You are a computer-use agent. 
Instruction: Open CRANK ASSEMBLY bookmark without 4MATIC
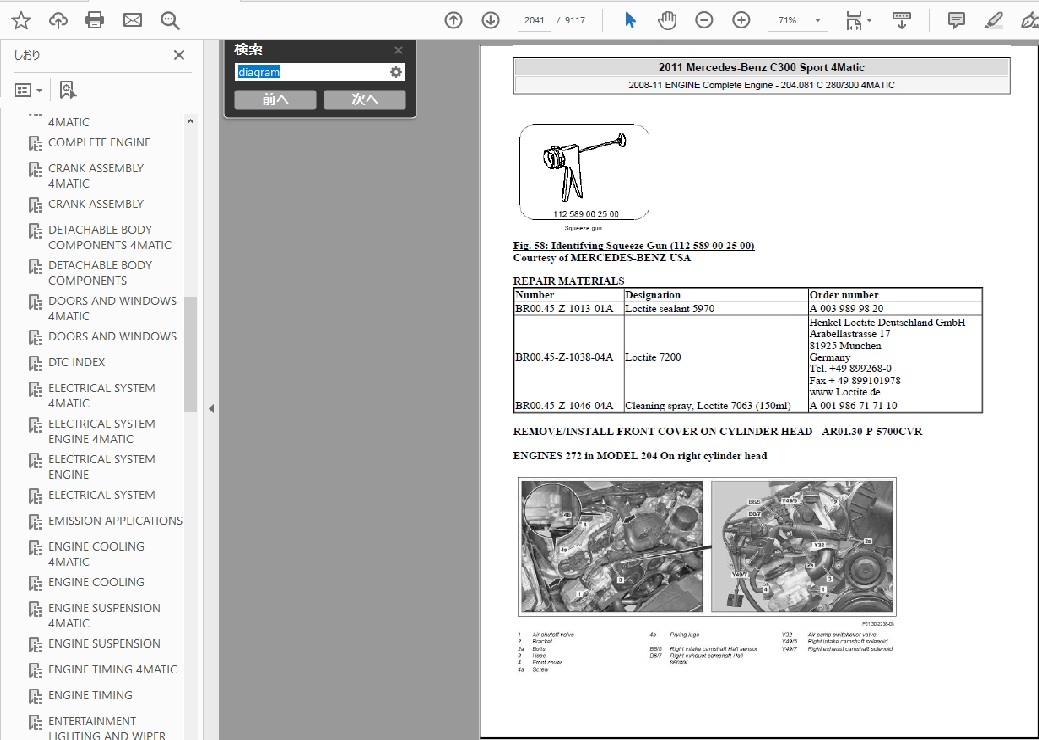click(95, 204)
